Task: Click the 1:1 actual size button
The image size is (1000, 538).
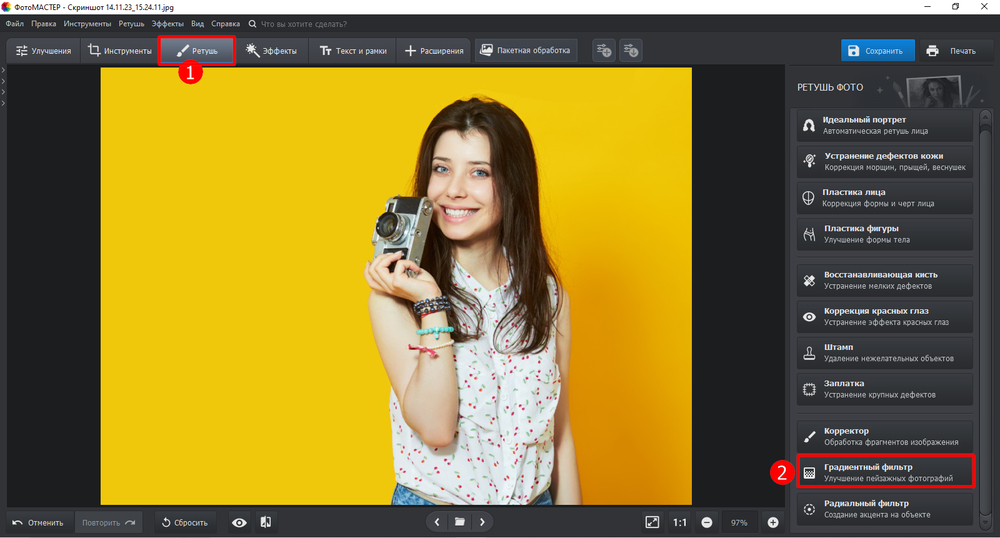Action: [679, 522]
